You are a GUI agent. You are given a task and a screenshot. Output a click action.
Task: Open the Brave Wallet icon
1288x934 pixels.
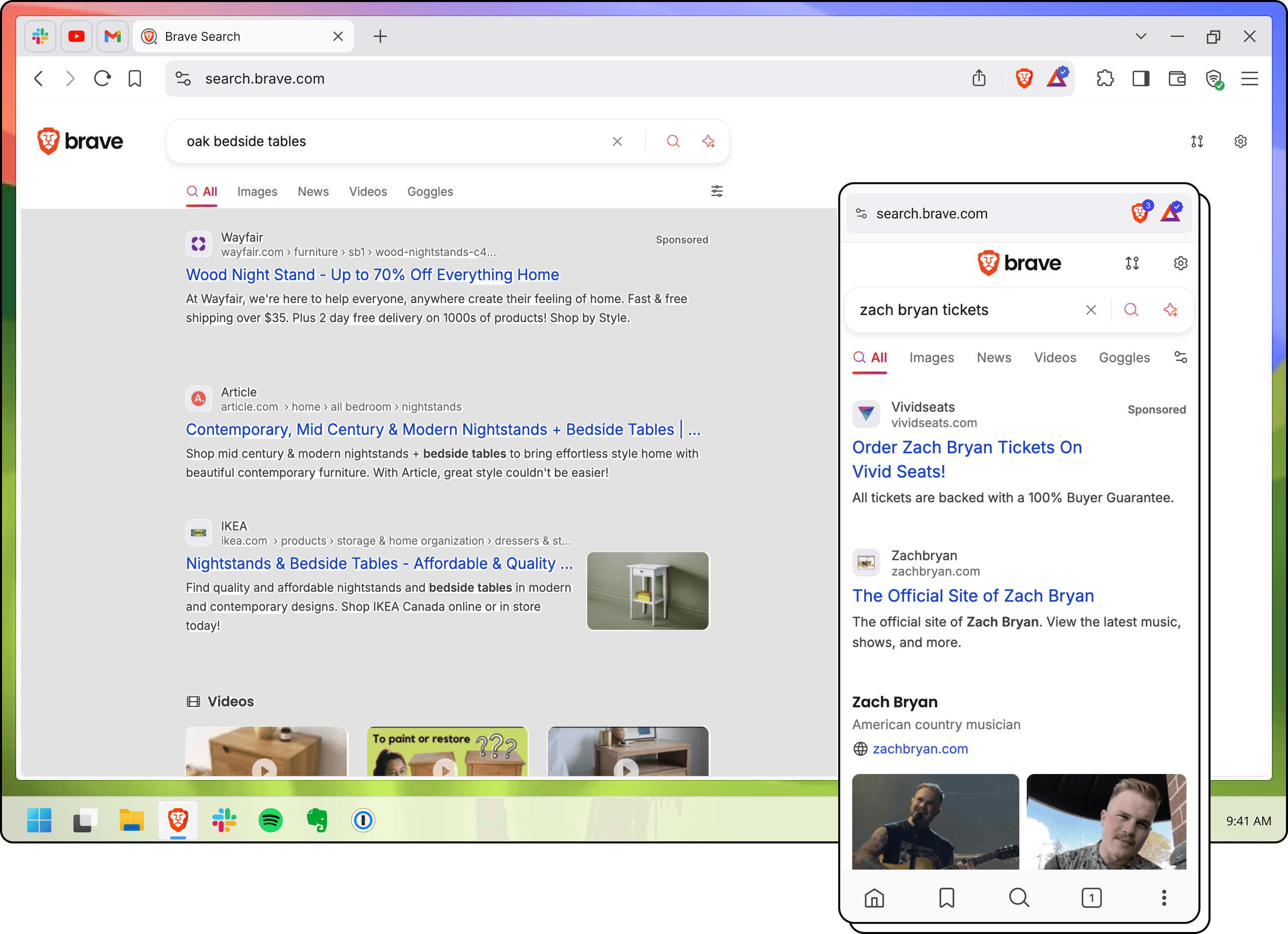click(x=1177, y=79)
